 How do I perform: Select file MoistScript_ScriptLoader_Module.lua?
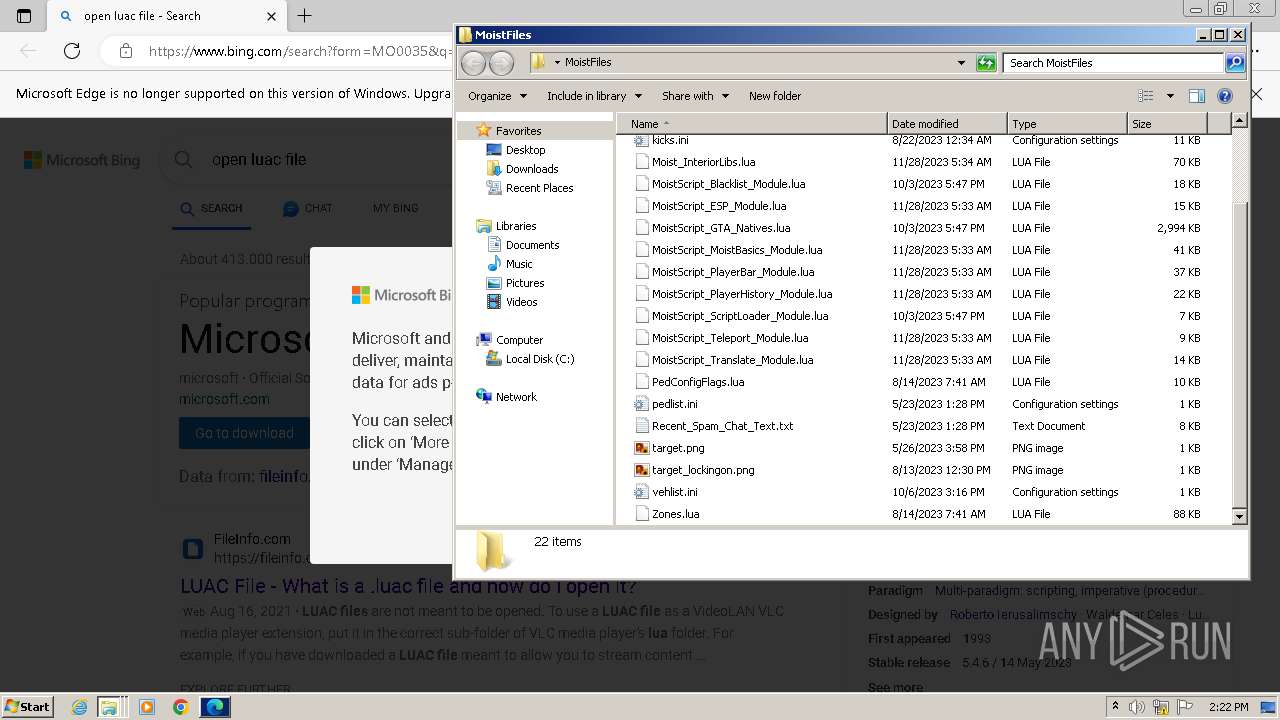click(740, 316)
